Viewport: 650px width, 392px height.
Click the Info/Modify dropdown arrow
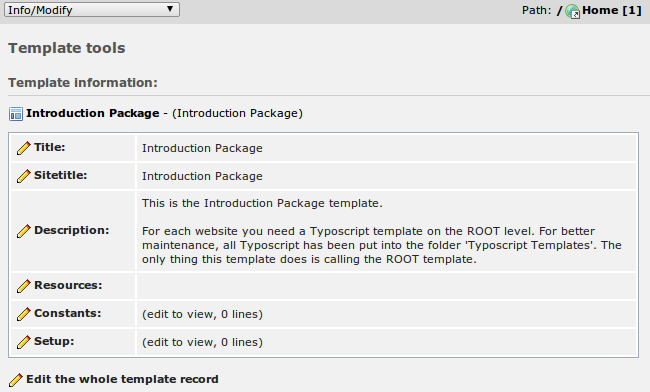[x=170, y=9]
